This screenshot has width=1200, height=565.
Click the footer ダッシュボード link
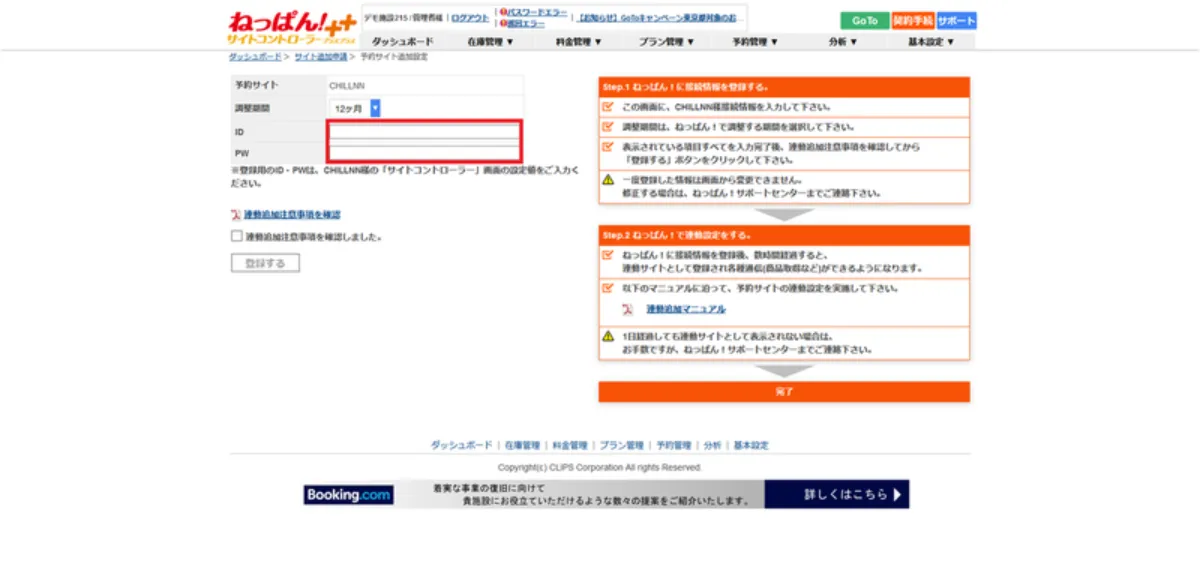tap(461, 445)
